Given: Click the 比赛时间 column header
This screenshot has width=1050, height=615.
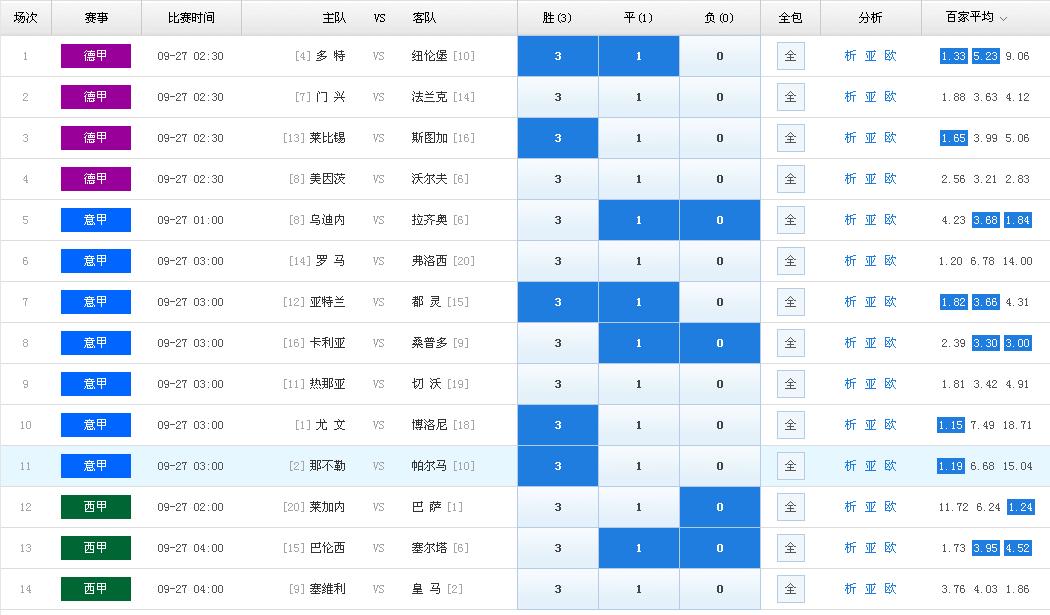Looking at the screenshot, I should [191, 18].
